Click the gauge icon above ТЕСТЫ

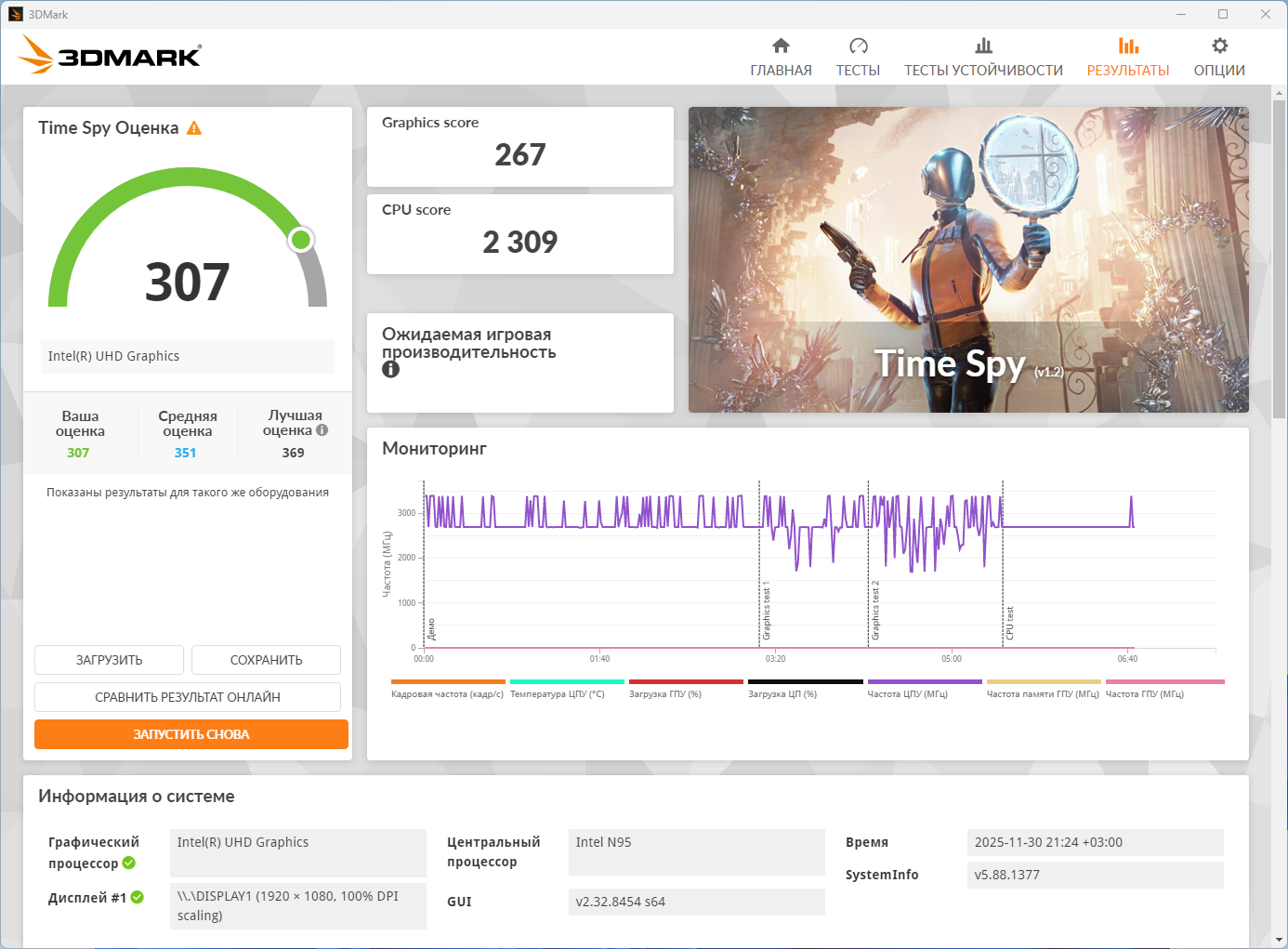pyautogui.click(x=858, y=46)
